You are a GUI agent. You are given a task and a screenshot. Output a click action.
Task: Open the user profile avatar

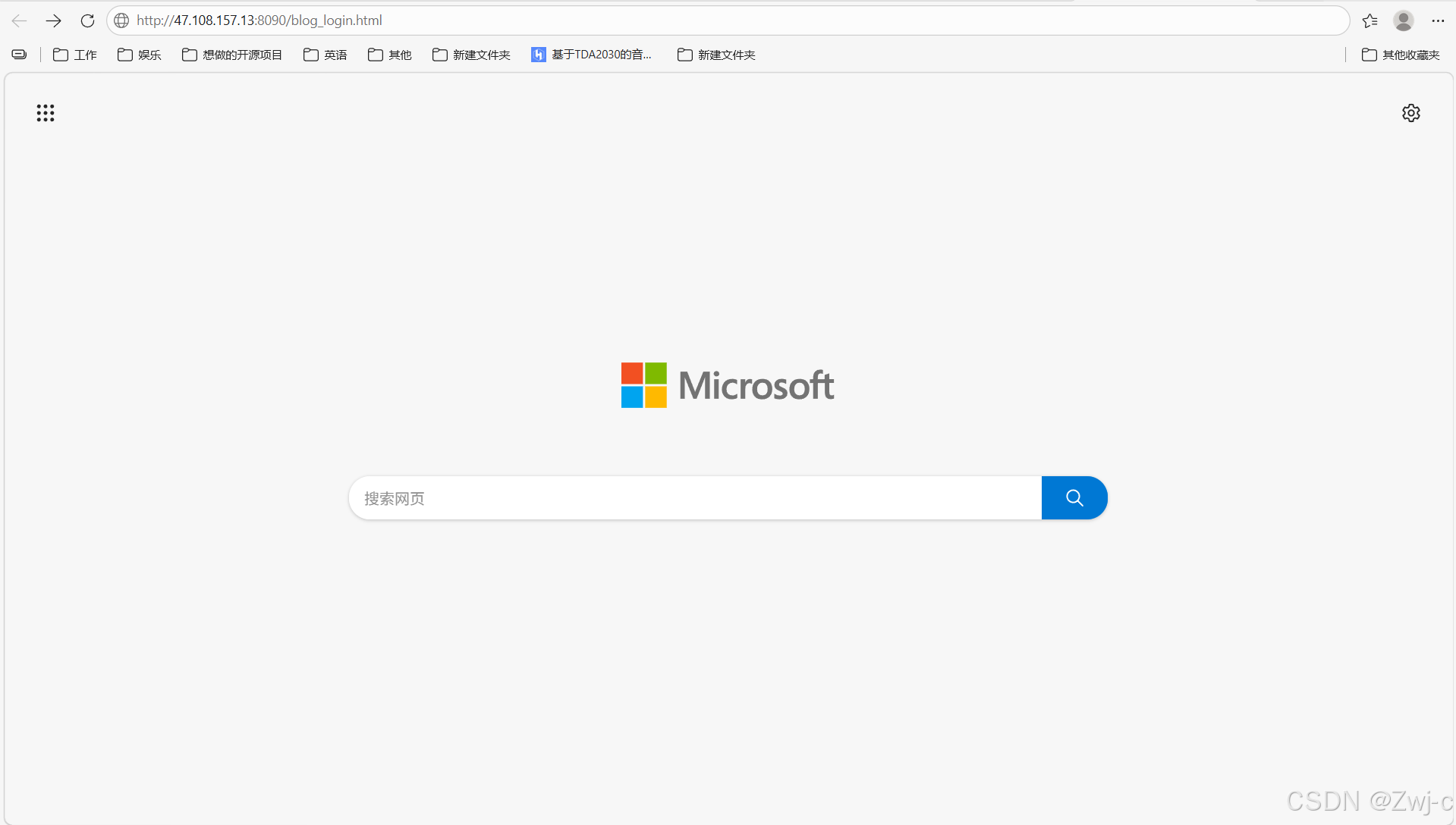(x=1404, y=20)
